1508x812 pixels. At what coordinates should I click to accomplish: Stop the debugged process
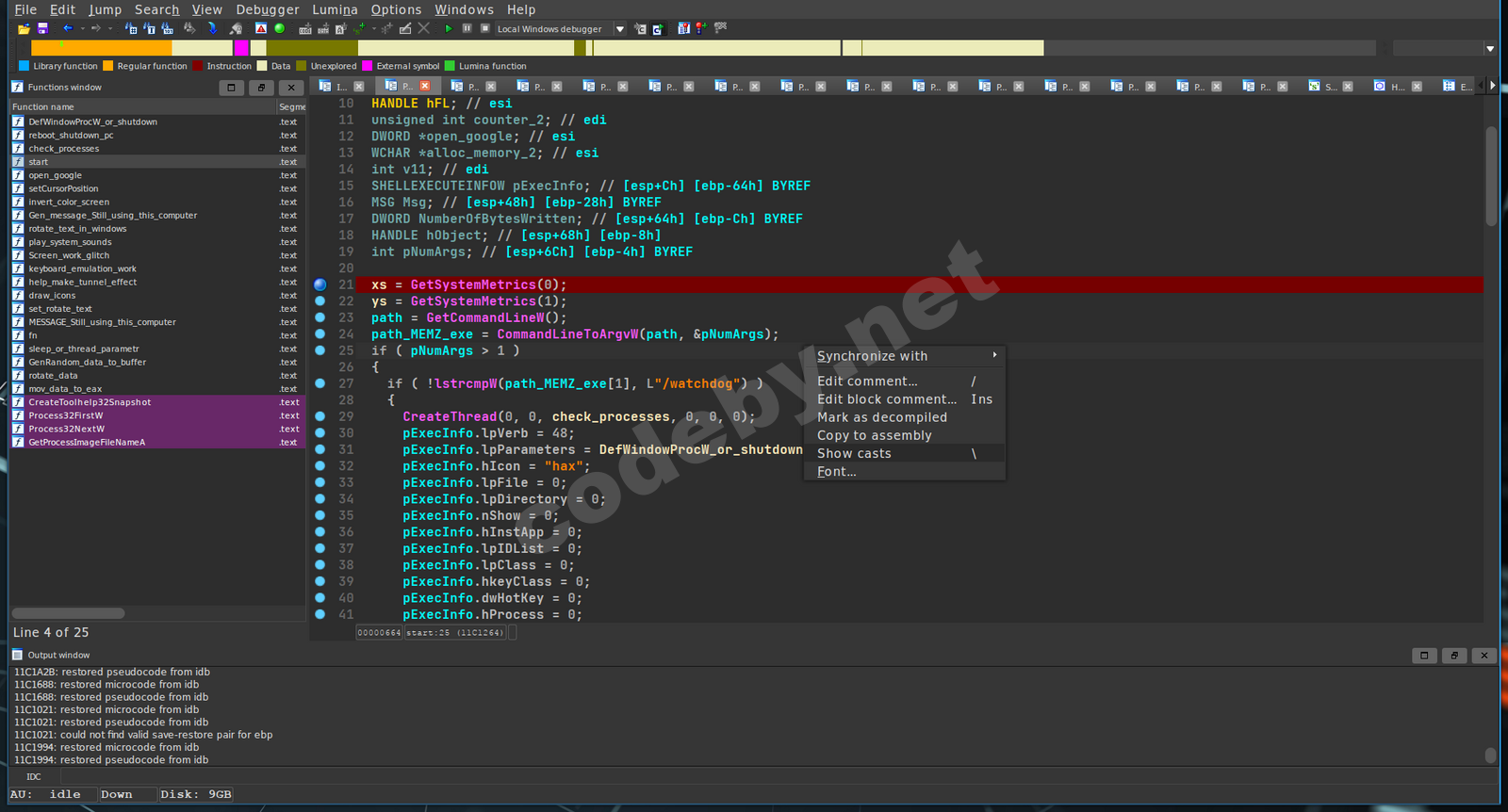point(484,29)
